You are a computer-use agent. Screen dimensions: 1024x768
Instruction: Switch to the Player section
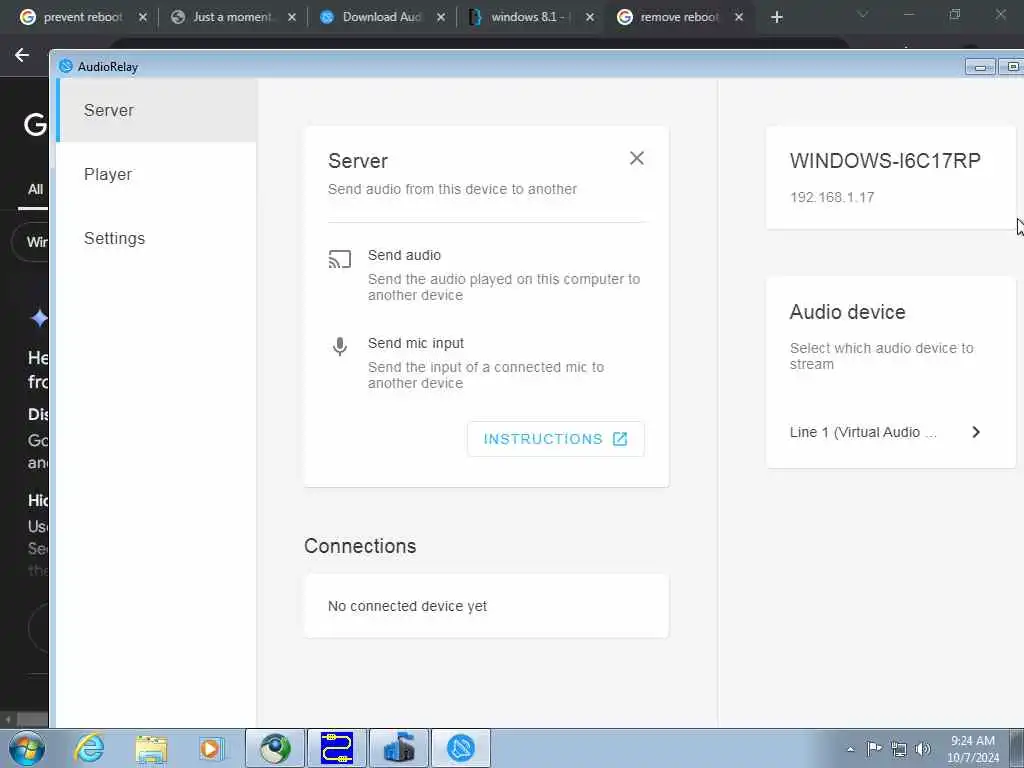coord(157,174)
